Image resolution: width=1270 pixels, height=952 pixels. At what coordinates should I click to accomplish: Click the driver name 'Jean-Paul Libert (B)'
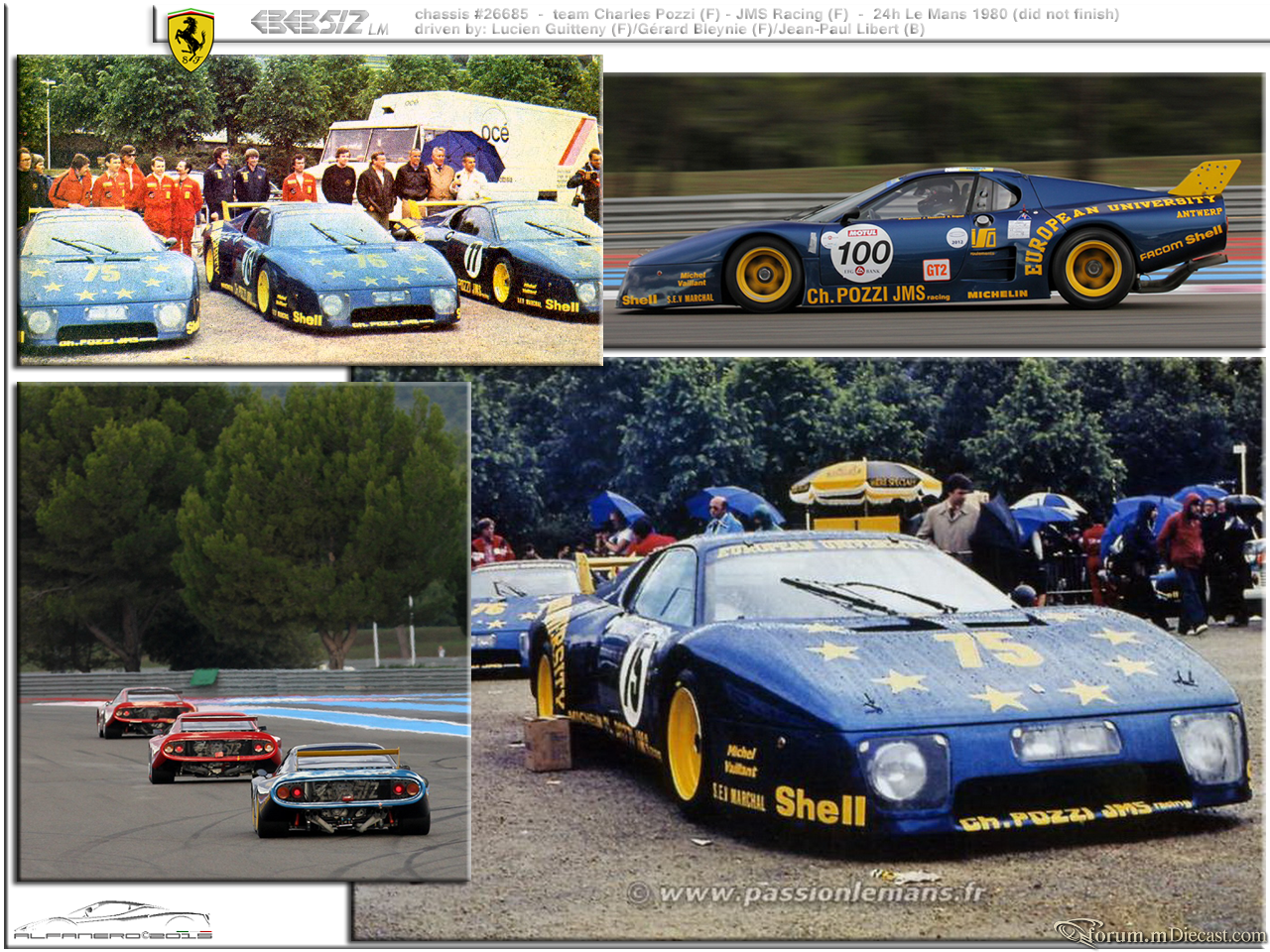tap(851, 29)
